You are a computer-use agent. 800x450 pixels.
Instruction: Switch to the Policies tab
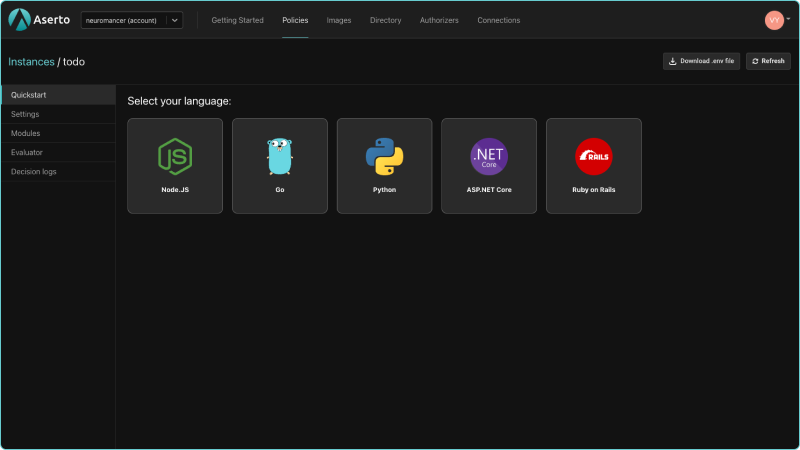click(295, 20)
